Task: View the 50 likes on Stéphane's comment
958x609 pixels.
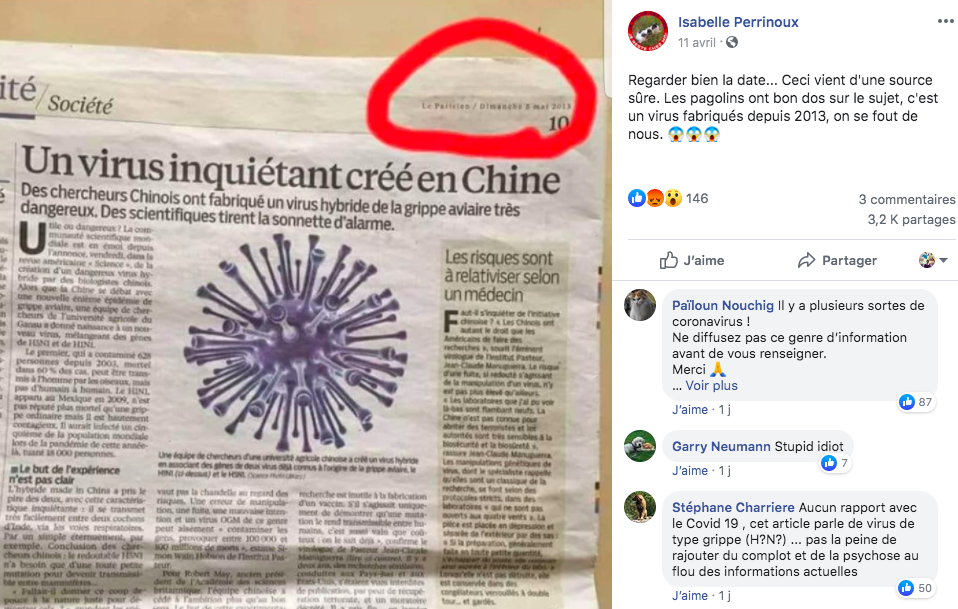Action: (x=916, y=588)
